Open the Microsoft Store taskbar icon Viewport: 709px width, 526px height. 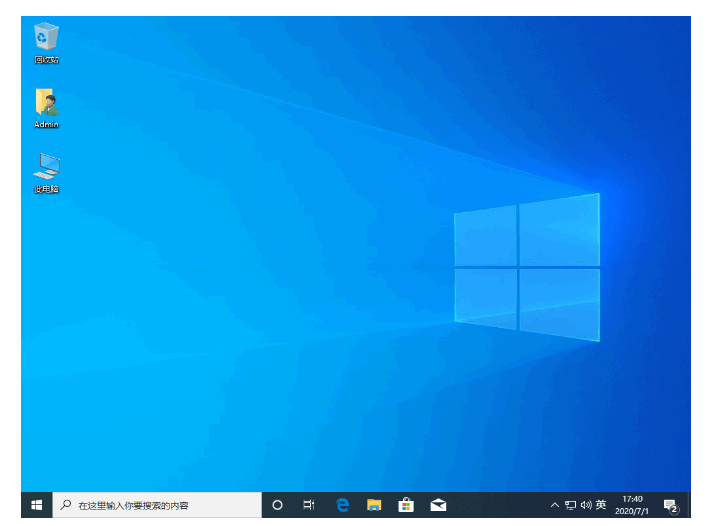(406, 505)
